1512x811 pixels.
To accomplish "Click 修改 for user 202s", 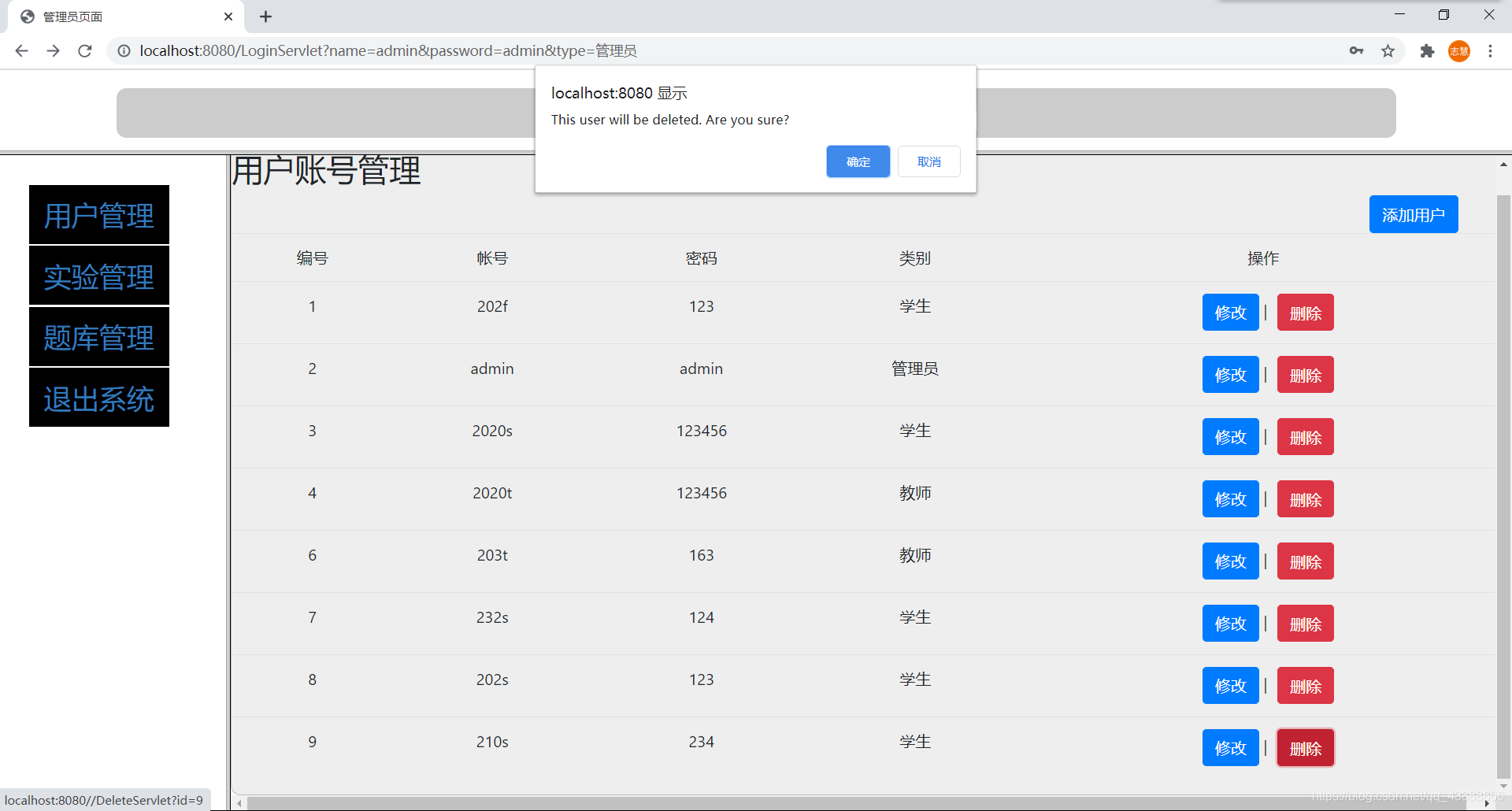I will (x=1230, y=686).
